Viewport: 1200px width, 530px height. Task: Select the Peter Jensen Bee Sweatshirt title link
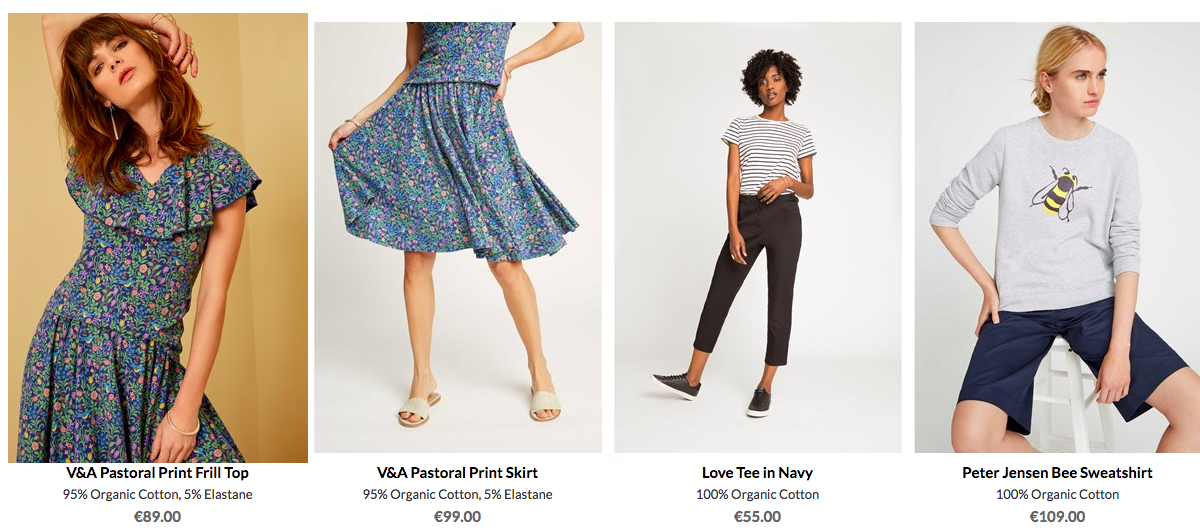(x=1057, y=473)
